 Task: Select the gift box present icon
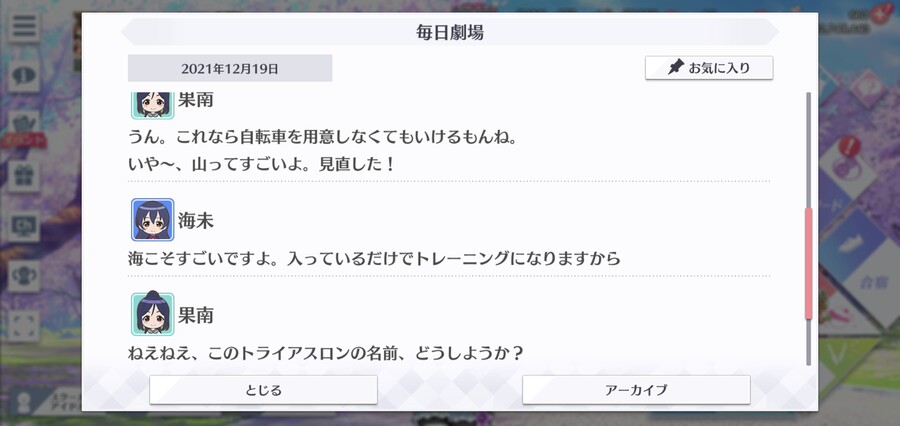point(24,175)
